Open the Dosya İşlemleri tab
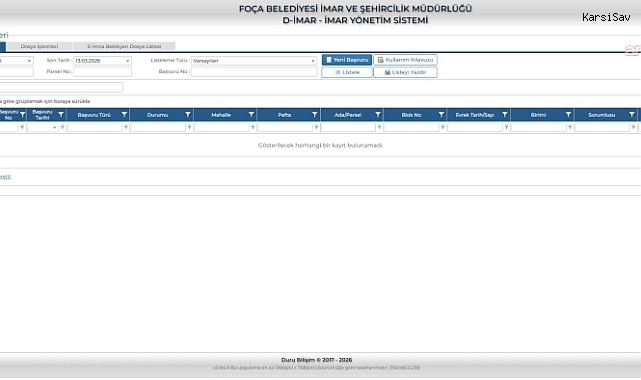 tap(39, 46)
